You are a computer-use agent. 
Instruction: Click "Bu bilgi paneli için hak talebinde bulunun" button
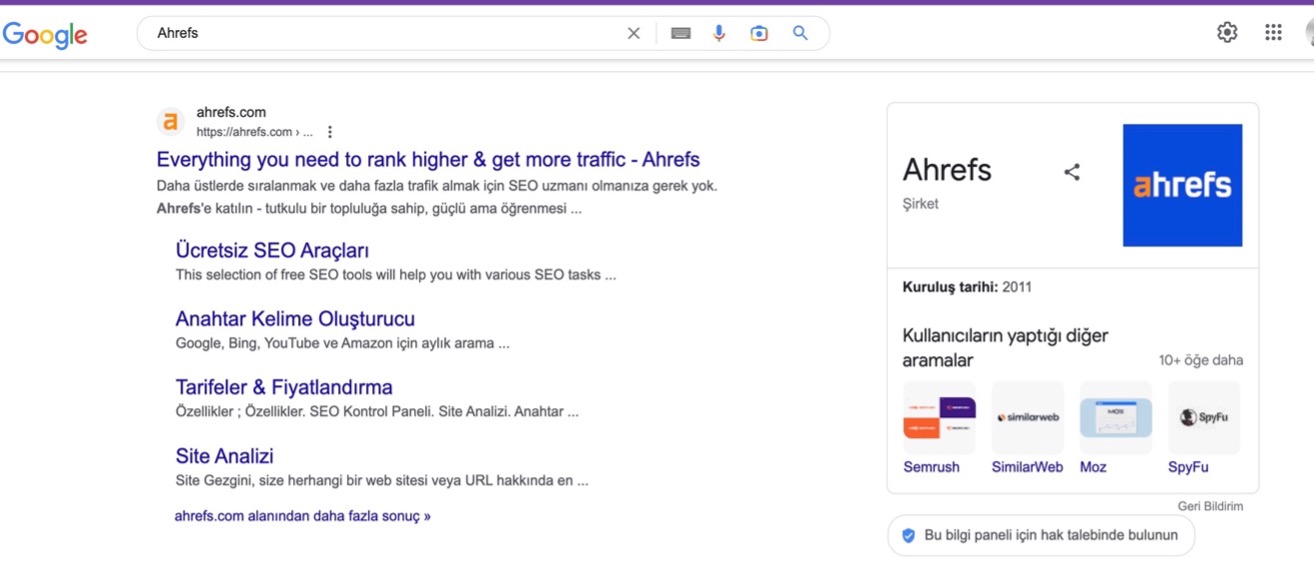1040,535
